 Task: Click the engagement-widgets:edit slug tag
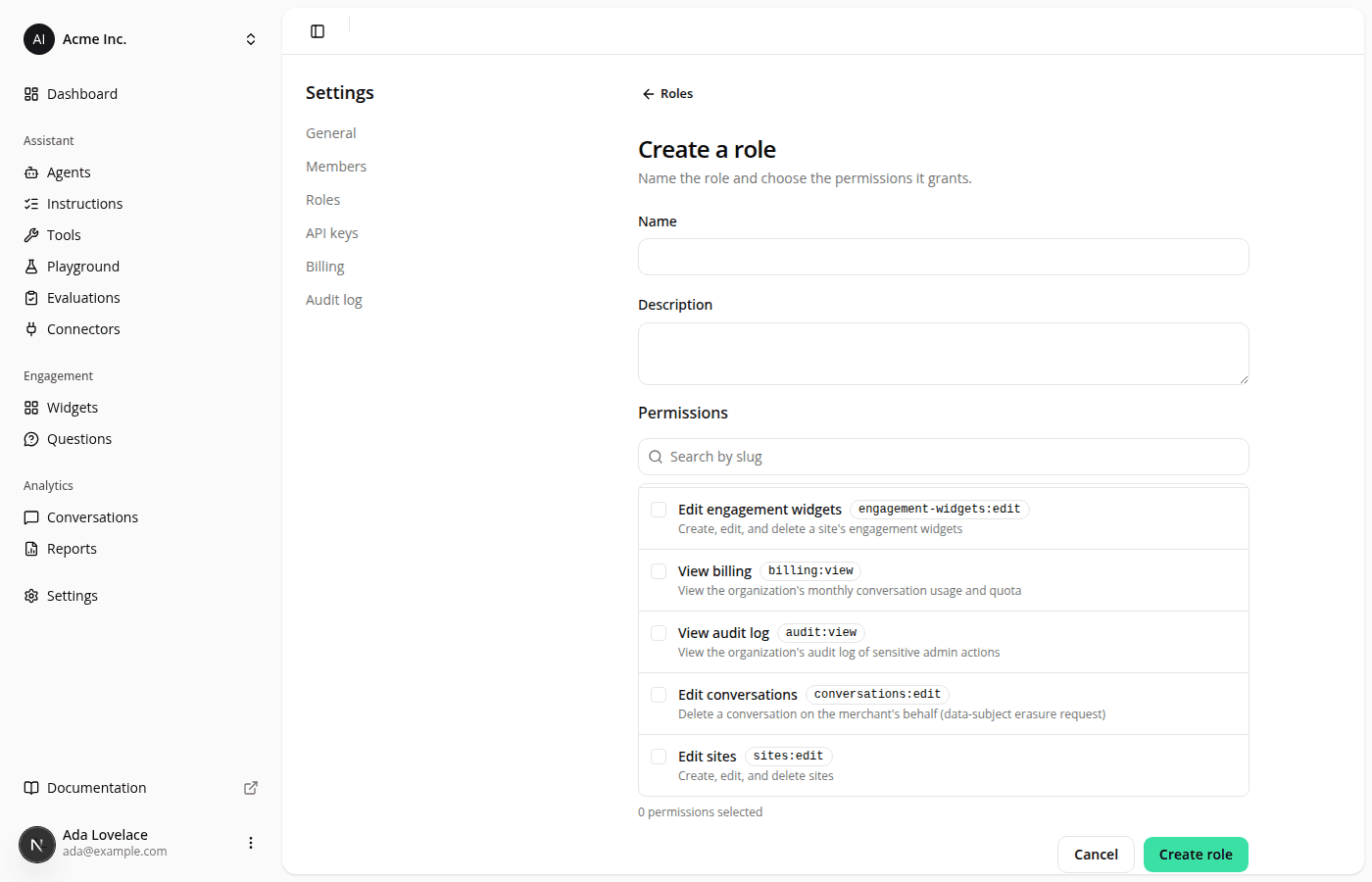click(940, 510)
